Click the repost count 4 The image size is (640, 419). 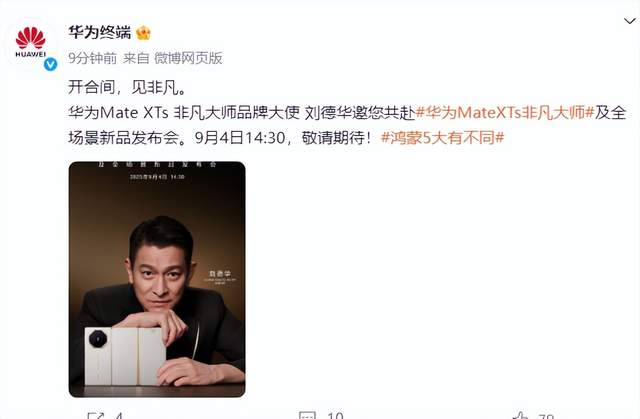coord(119,416)
